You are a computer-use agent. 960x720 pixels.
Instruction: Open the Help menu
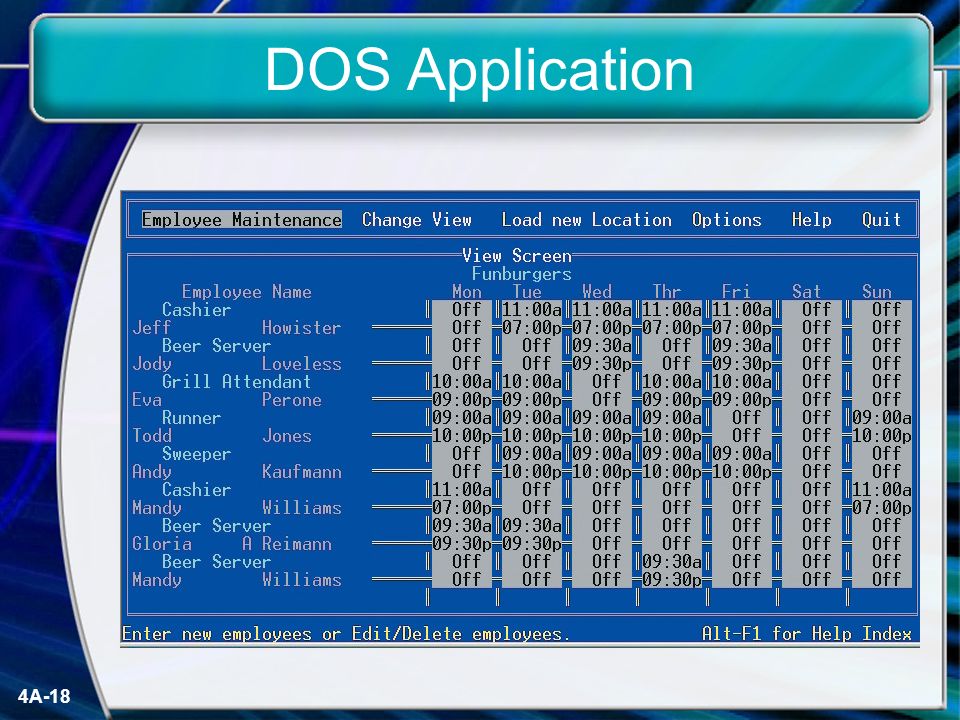click(812, 220)
